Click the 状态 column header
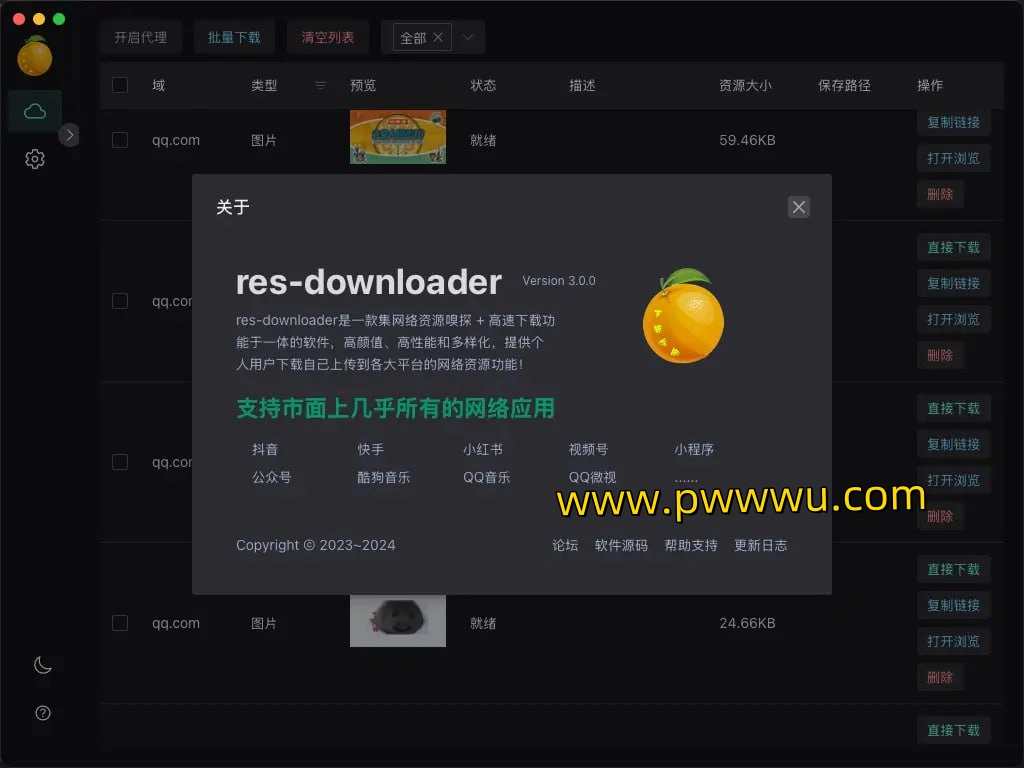Image resolution: width=1024 pixels, height=768 pixels. (483, 85)
